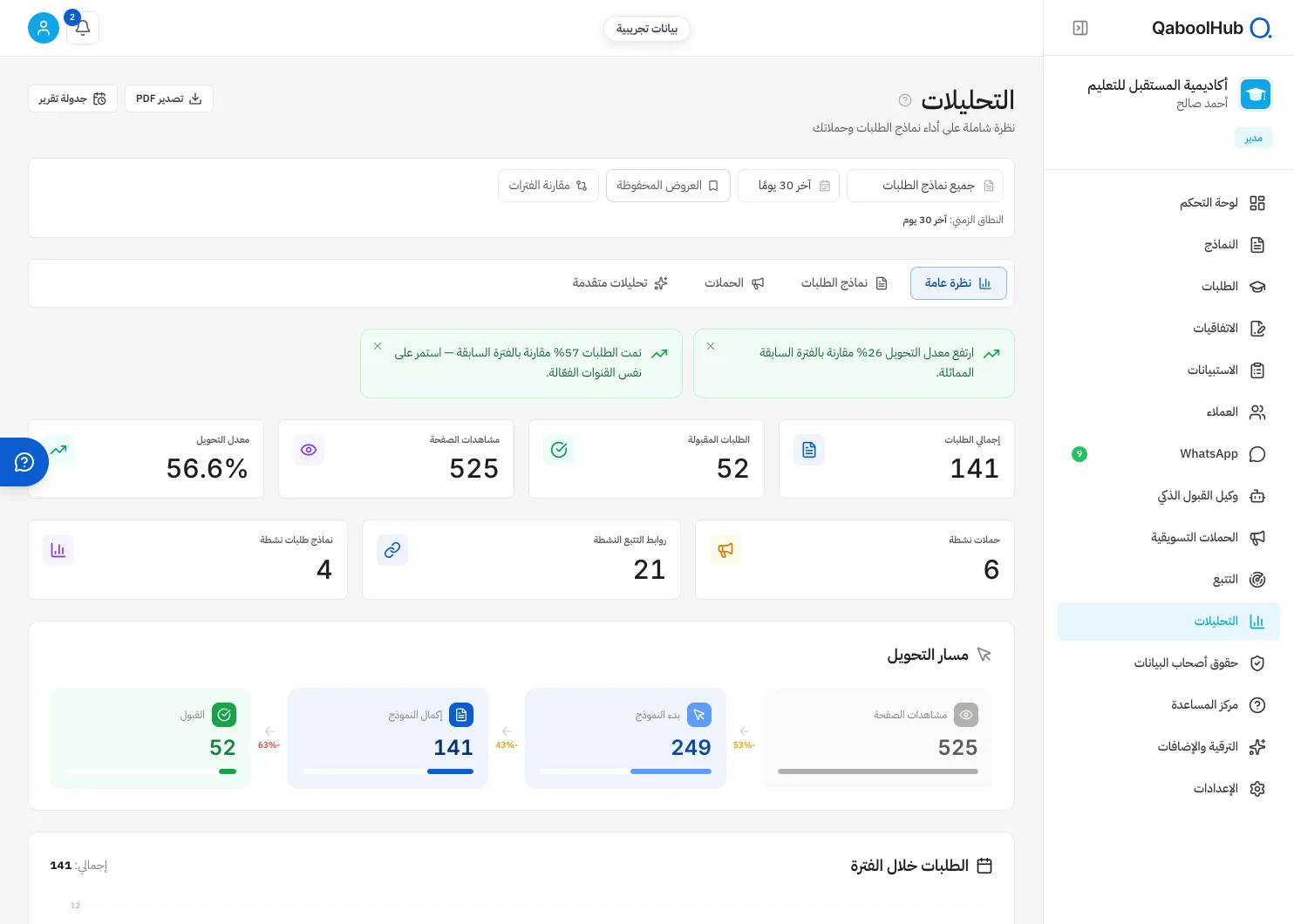Toggle مقارنة الفترات comparison
The width and height of the screenshot is (1294, 924).
[548, 186]
